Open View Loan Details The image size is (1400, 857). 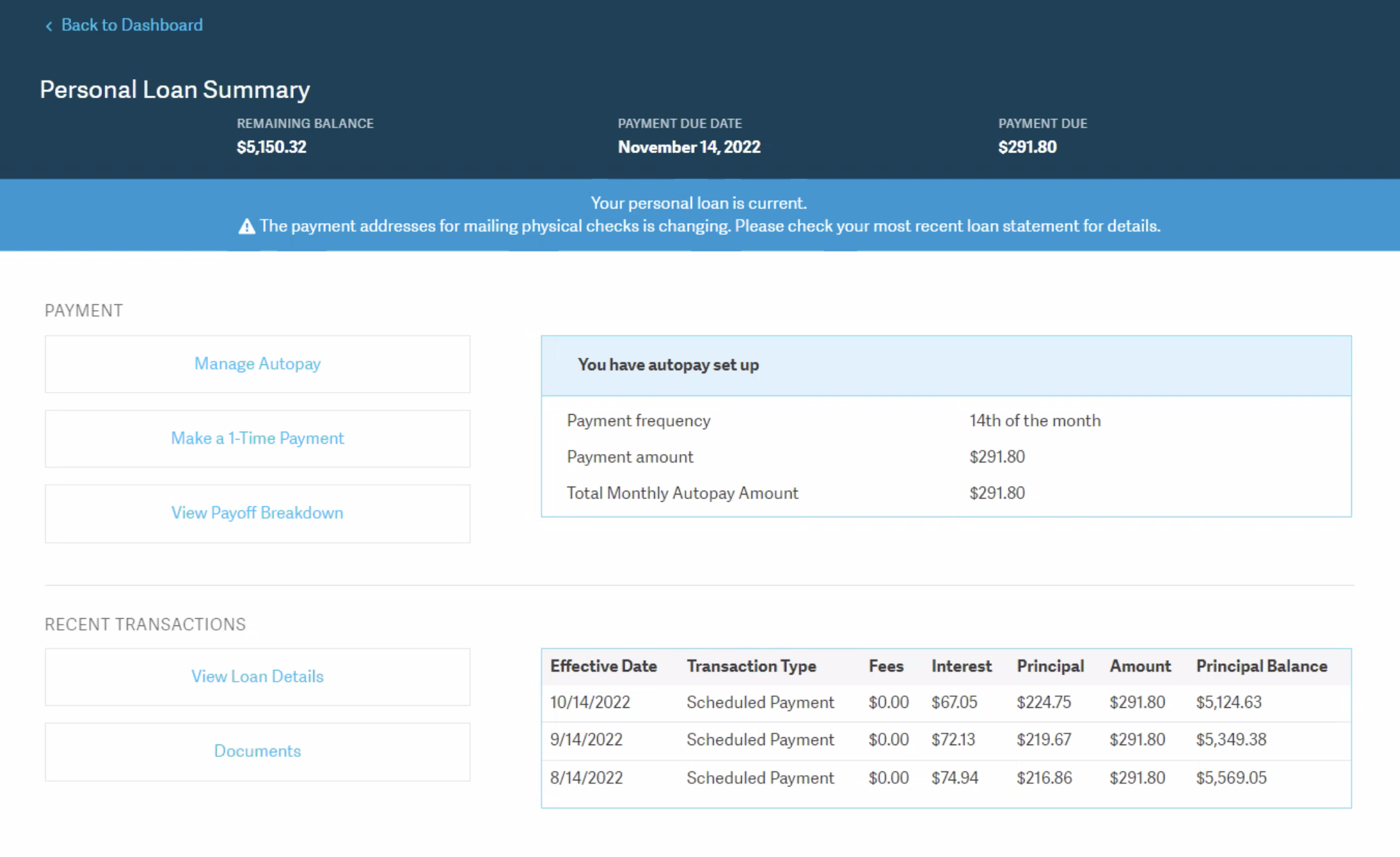coord(257,676)
